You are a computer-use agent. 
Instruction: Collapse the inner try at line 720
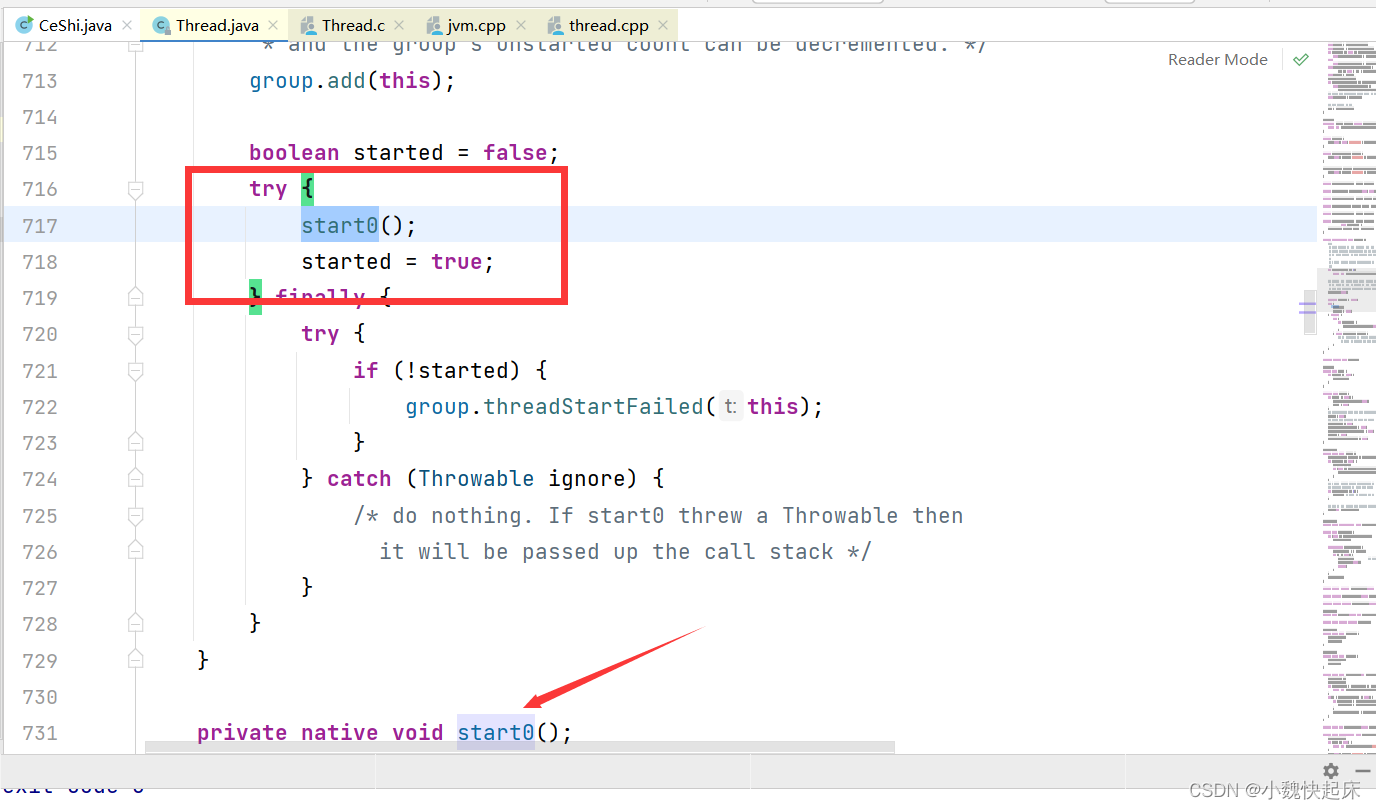[x=136, y=334]
